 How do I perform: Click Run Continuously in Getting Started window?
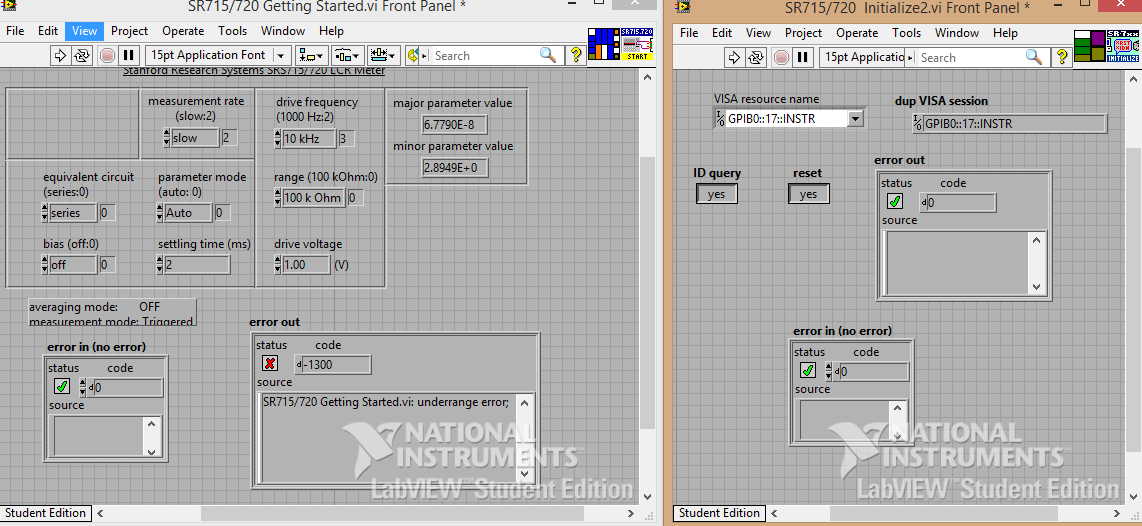(82, 55)
